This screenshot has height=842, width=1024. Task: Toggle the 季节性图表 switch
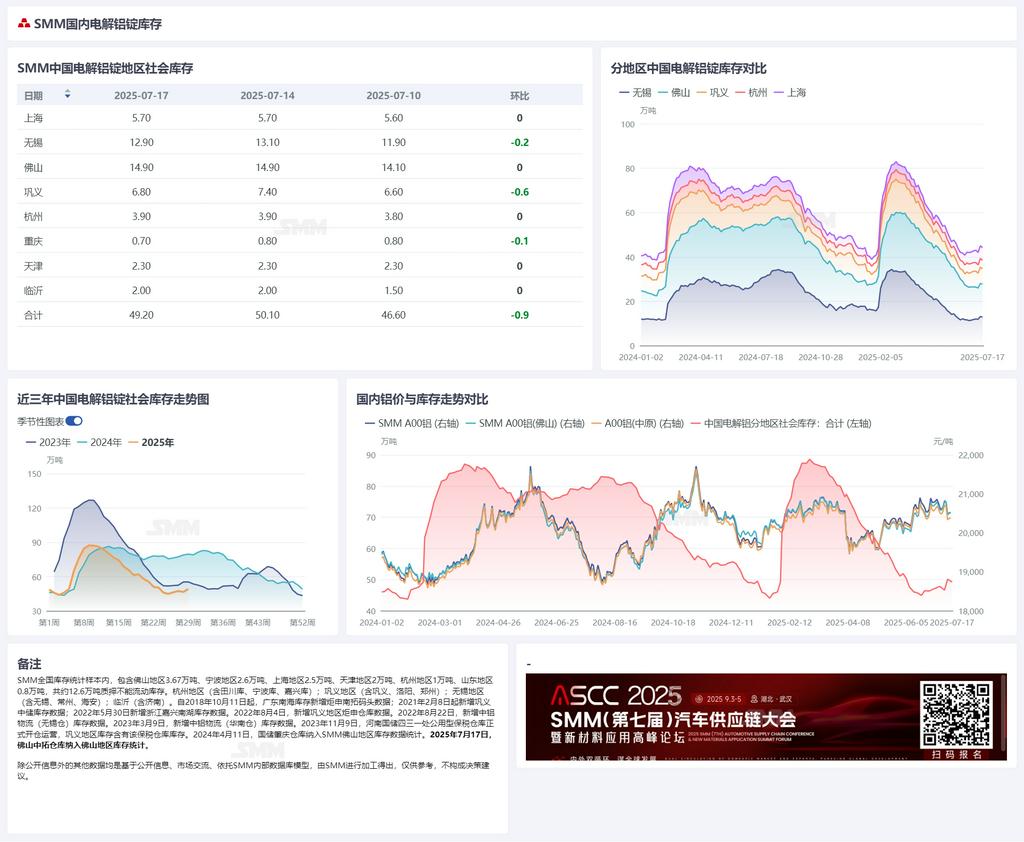pos(74,421)
